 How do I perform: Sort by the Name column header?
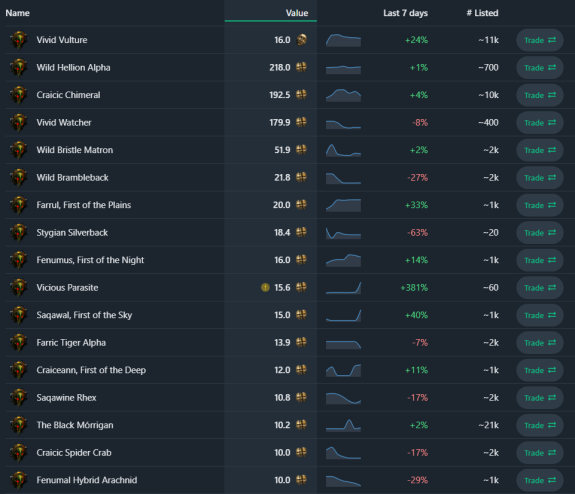(x=18, y=13)
